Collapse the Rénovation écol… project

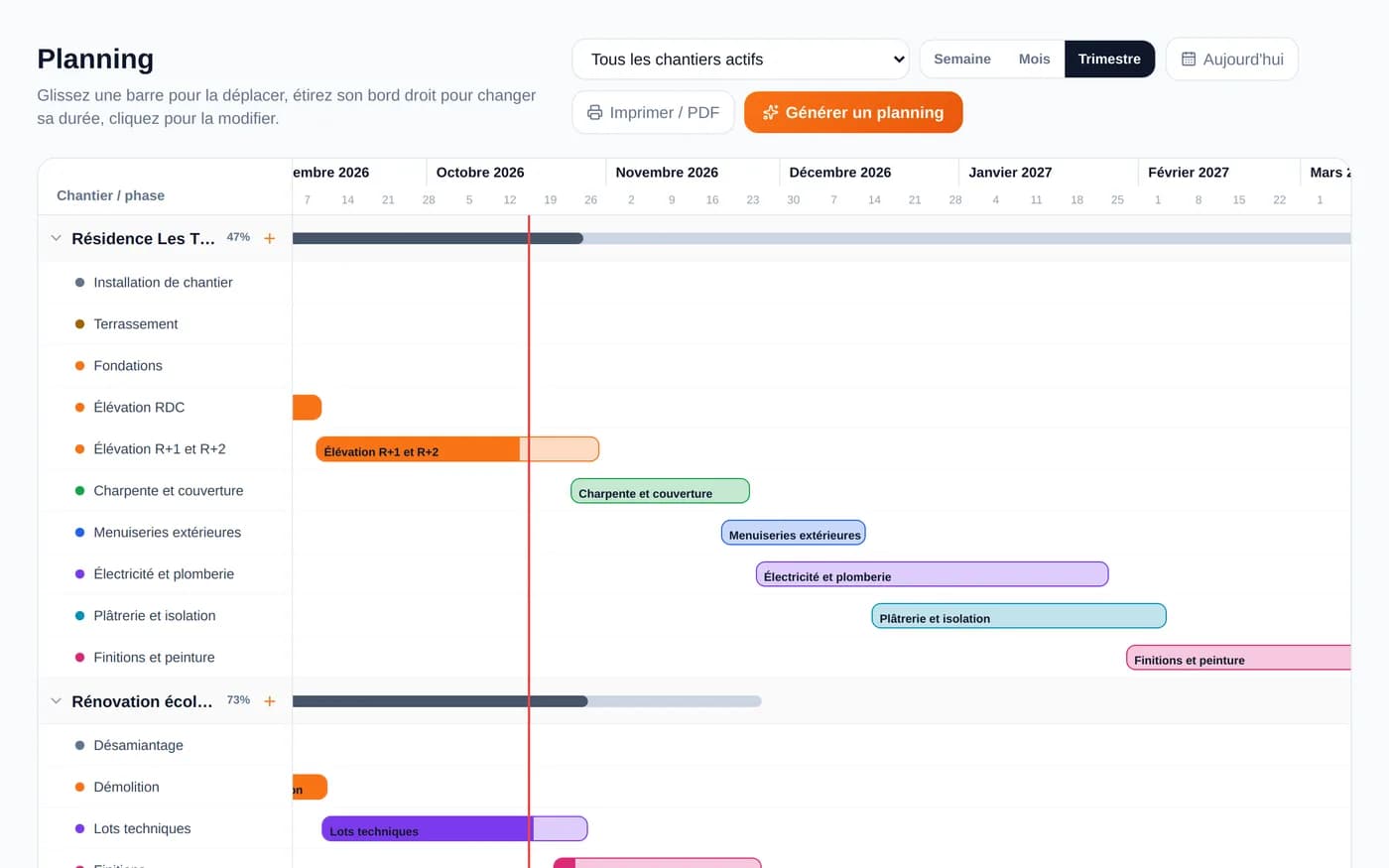point(56,701)
